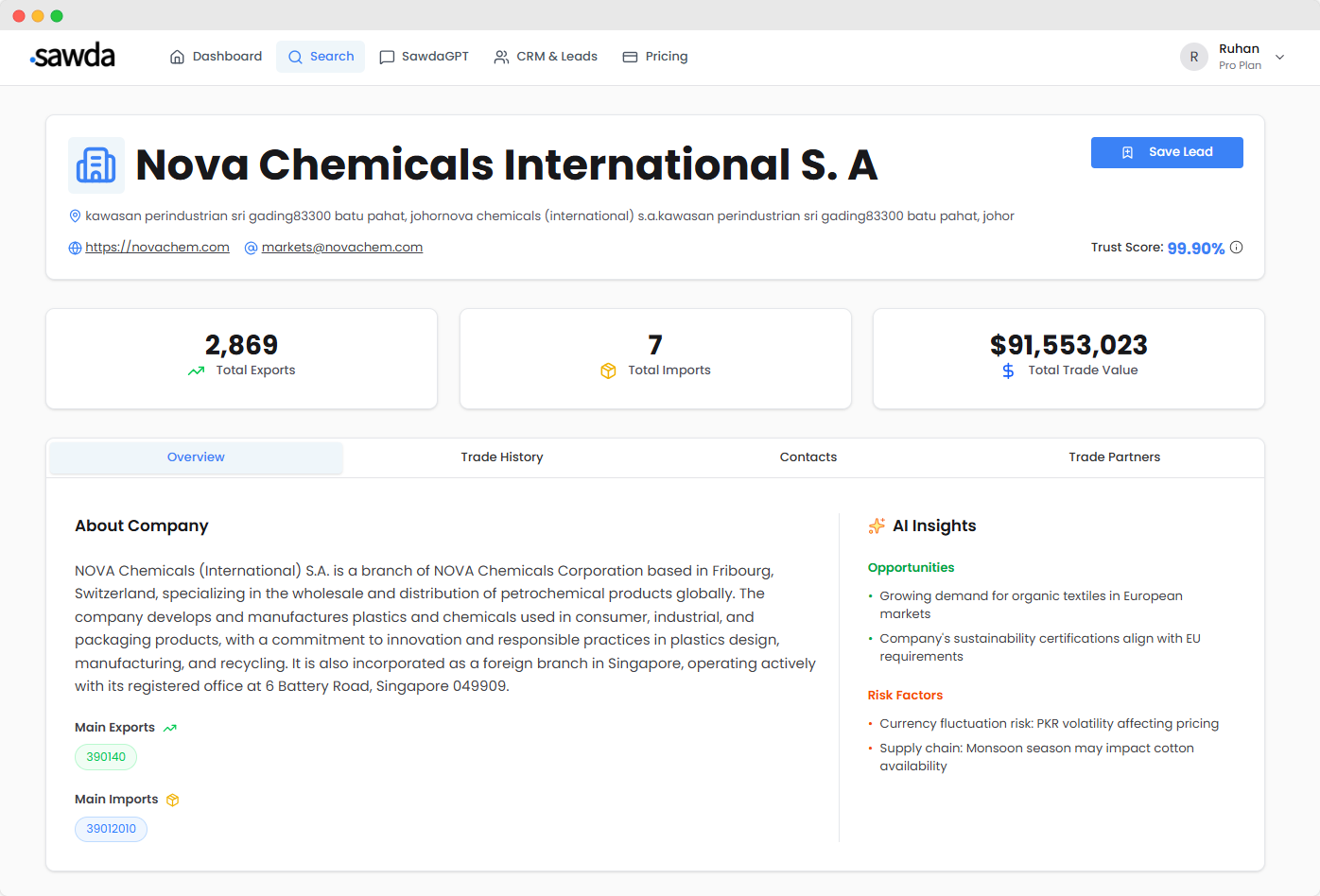The image size is (1320, 896).
Task: Open the Trade Partners tab
Action: (x=1114, y=457)
